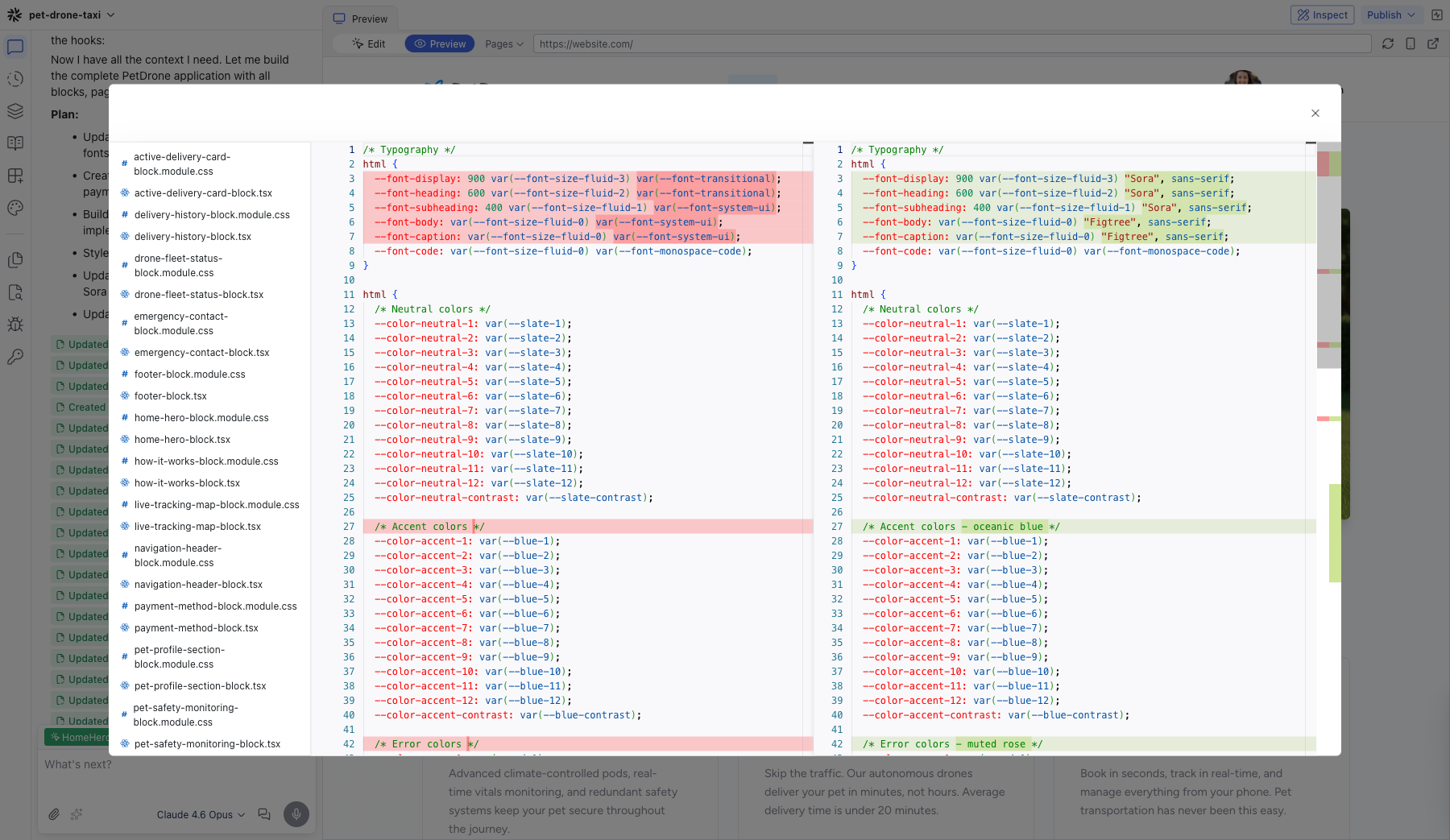Click the chat icon in left sidebar

click(x=15, y=47)
